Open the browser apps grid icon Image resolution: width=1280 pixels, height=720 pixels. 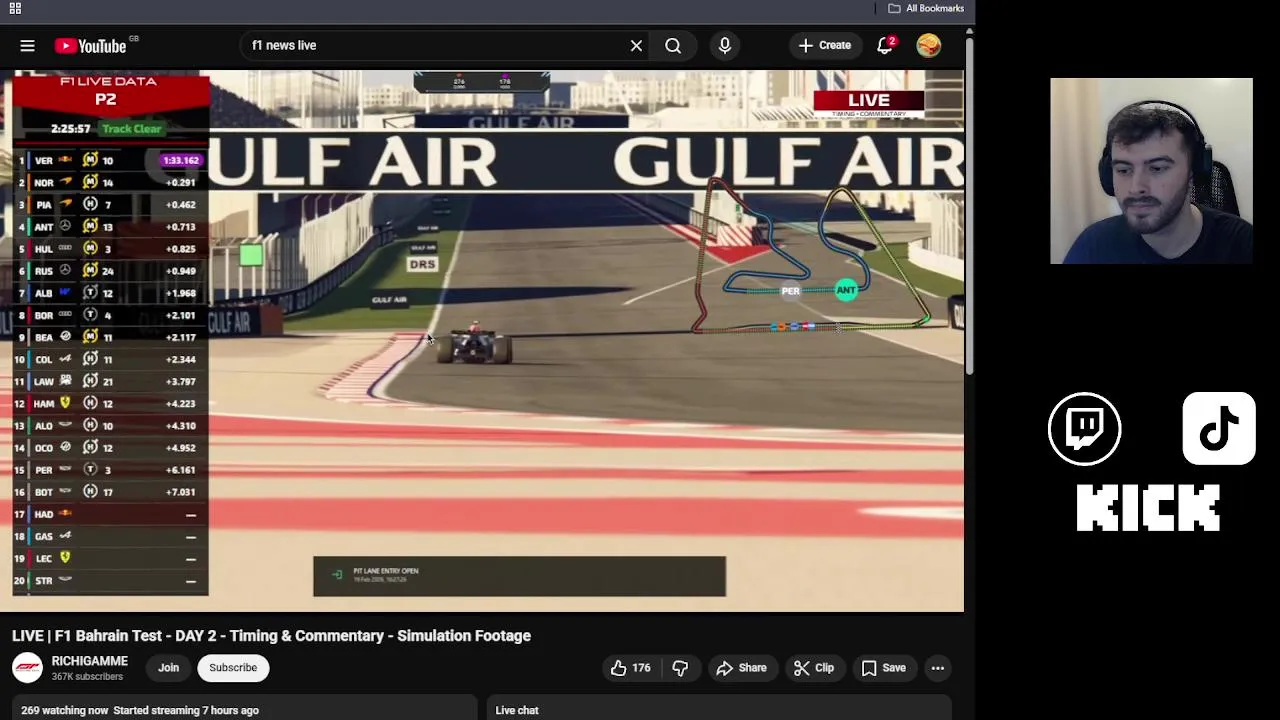click(15, 8)
